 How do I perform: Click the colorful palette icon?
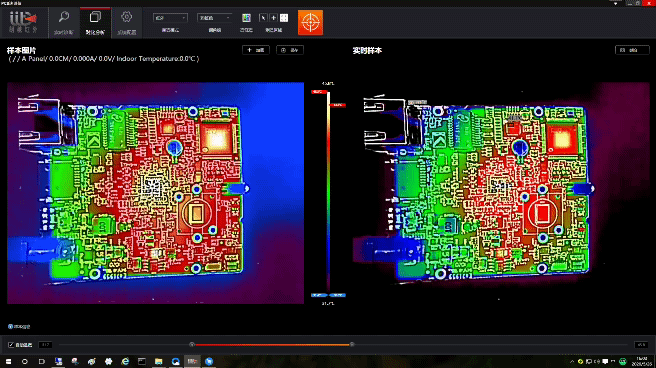[x=246, y=18]
